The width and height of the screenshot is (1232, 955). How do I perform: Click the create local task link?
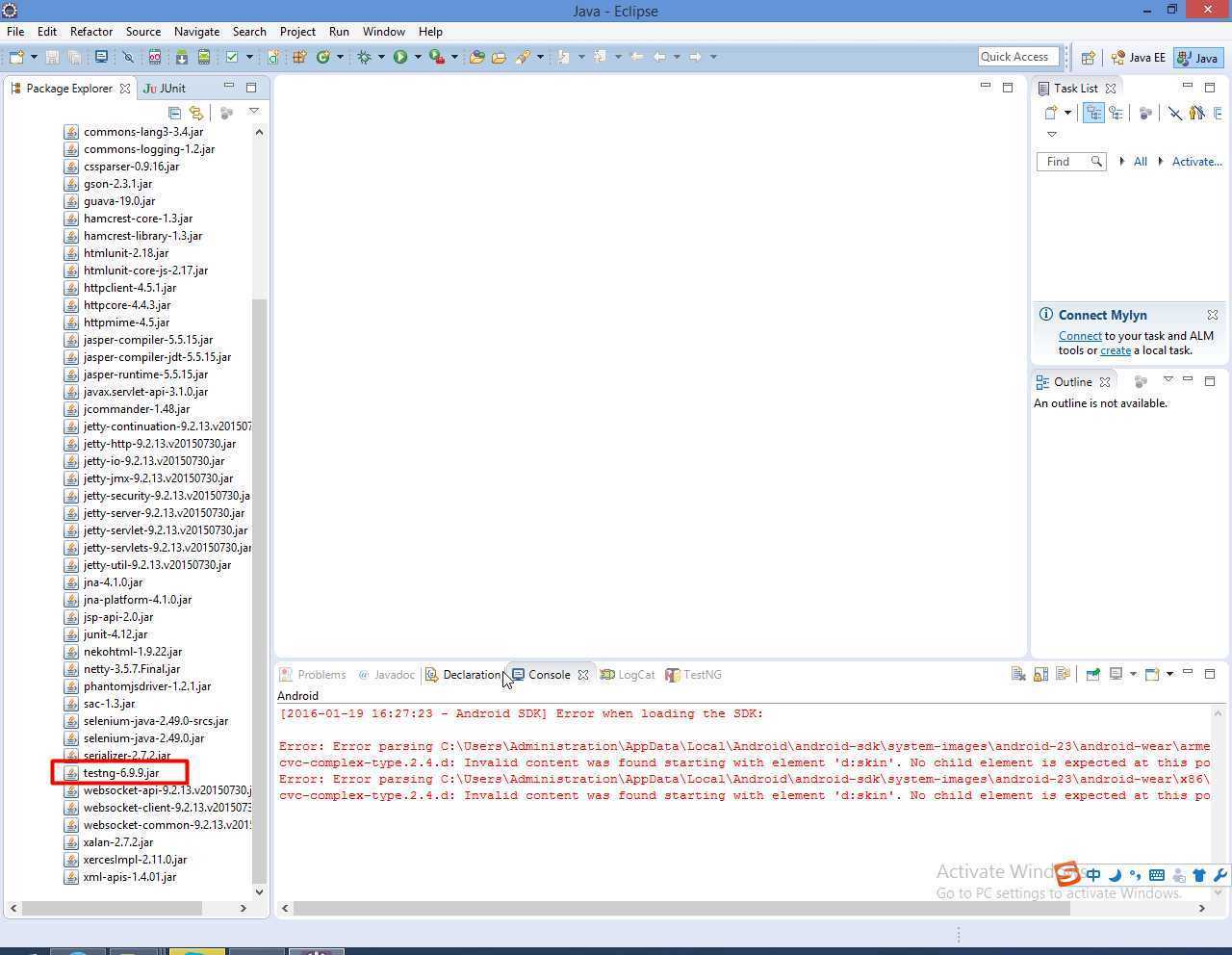tap(1116, 350)
